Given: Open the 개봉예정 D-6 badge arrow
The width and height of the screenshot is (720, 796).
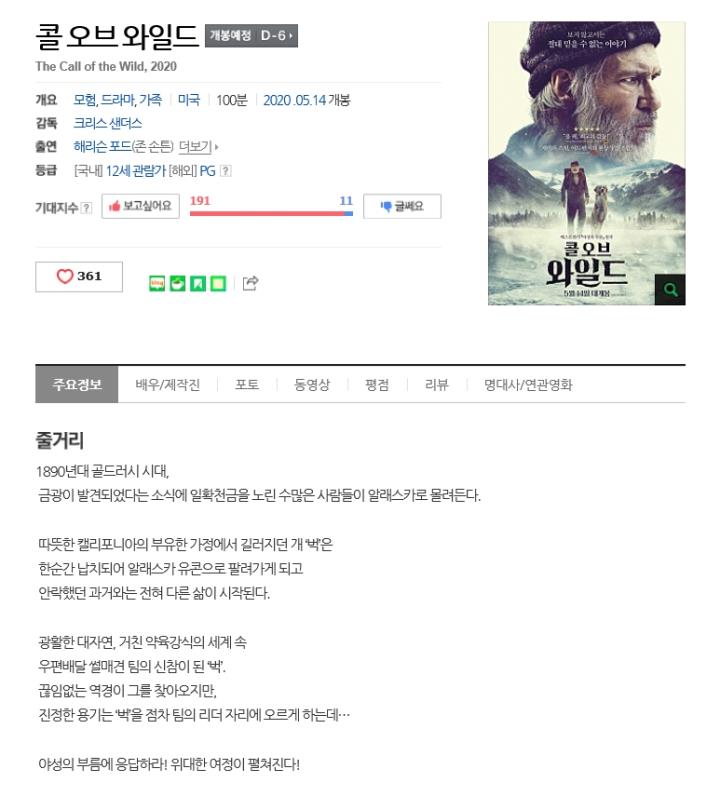Looking at the screenshot, I should click(x=251, y=36).
